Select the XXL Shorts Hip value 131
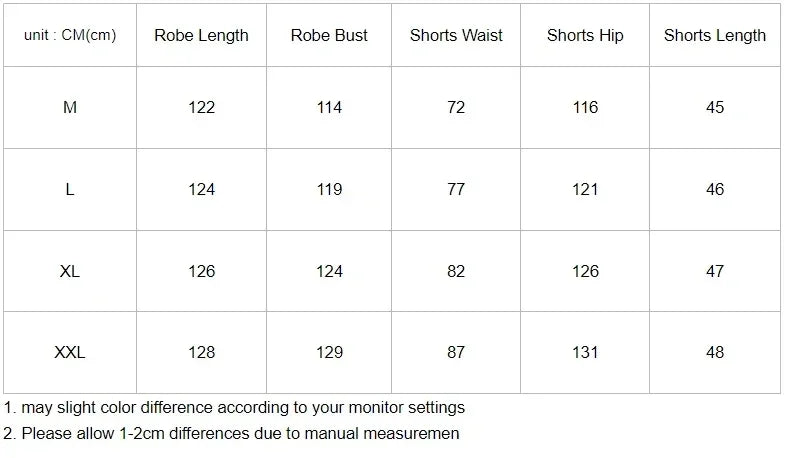The height and width of the screenshot is (458, 790). point(585,352)
